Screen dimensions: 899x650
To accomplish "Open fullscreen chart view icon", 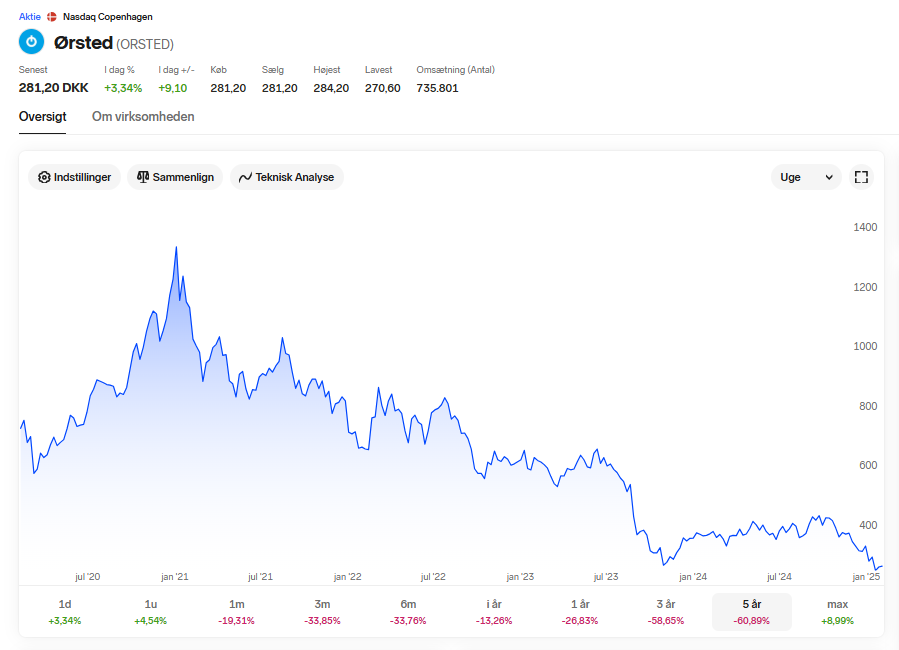I will [861, 177].
